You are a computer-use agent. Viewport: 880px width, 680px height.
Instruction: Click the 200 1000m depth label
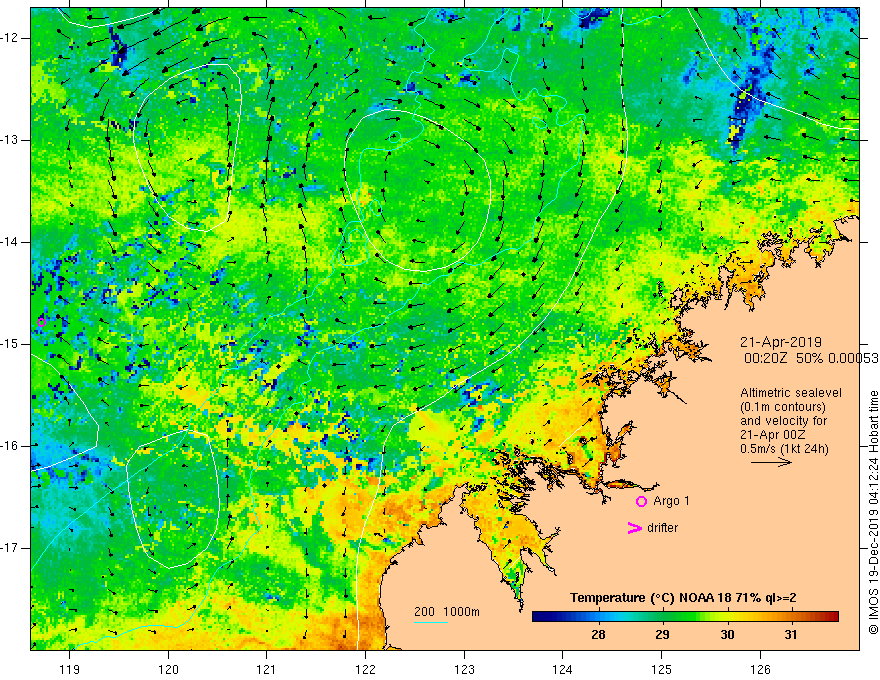(x=447, y=612)
